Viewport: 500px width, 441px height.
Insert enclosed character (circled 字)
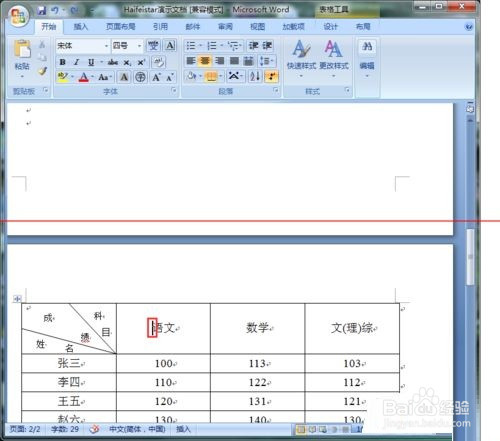coord(140,77)
